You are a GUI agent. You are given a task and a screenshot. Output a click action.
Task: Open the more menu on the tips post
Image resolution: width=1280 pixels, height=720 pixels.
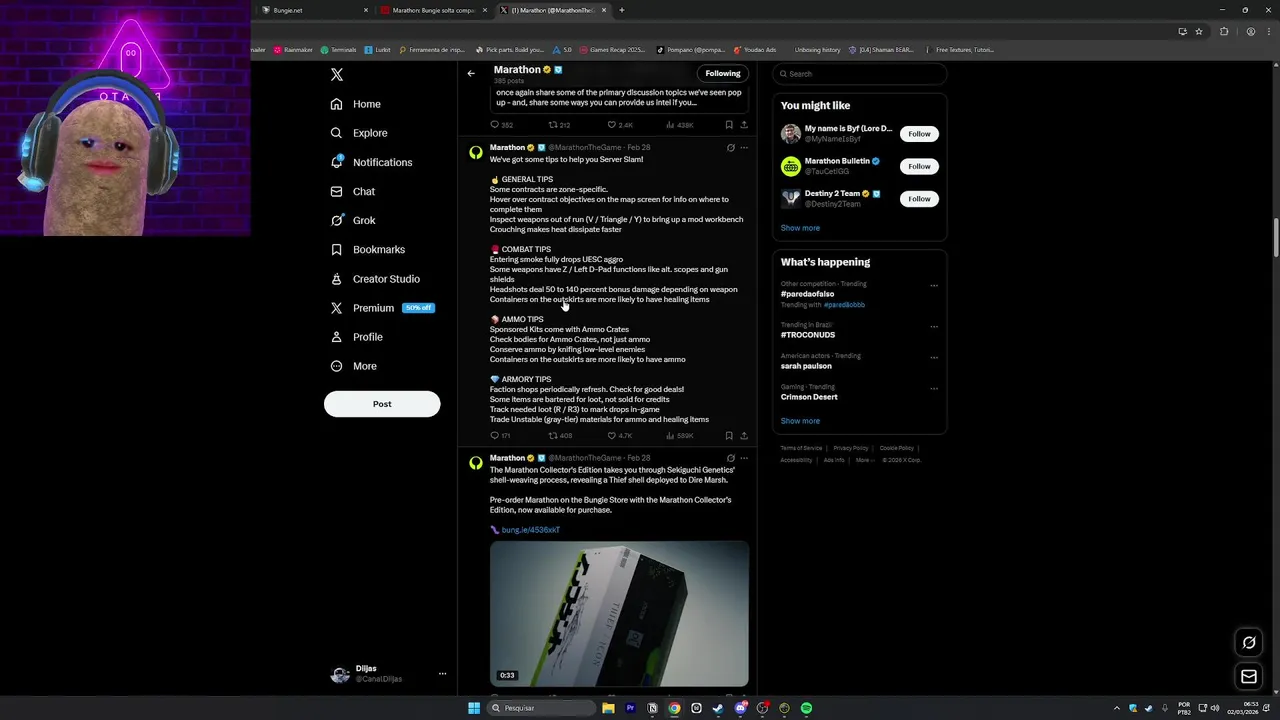pyautogui.click(x=744, y=148)
